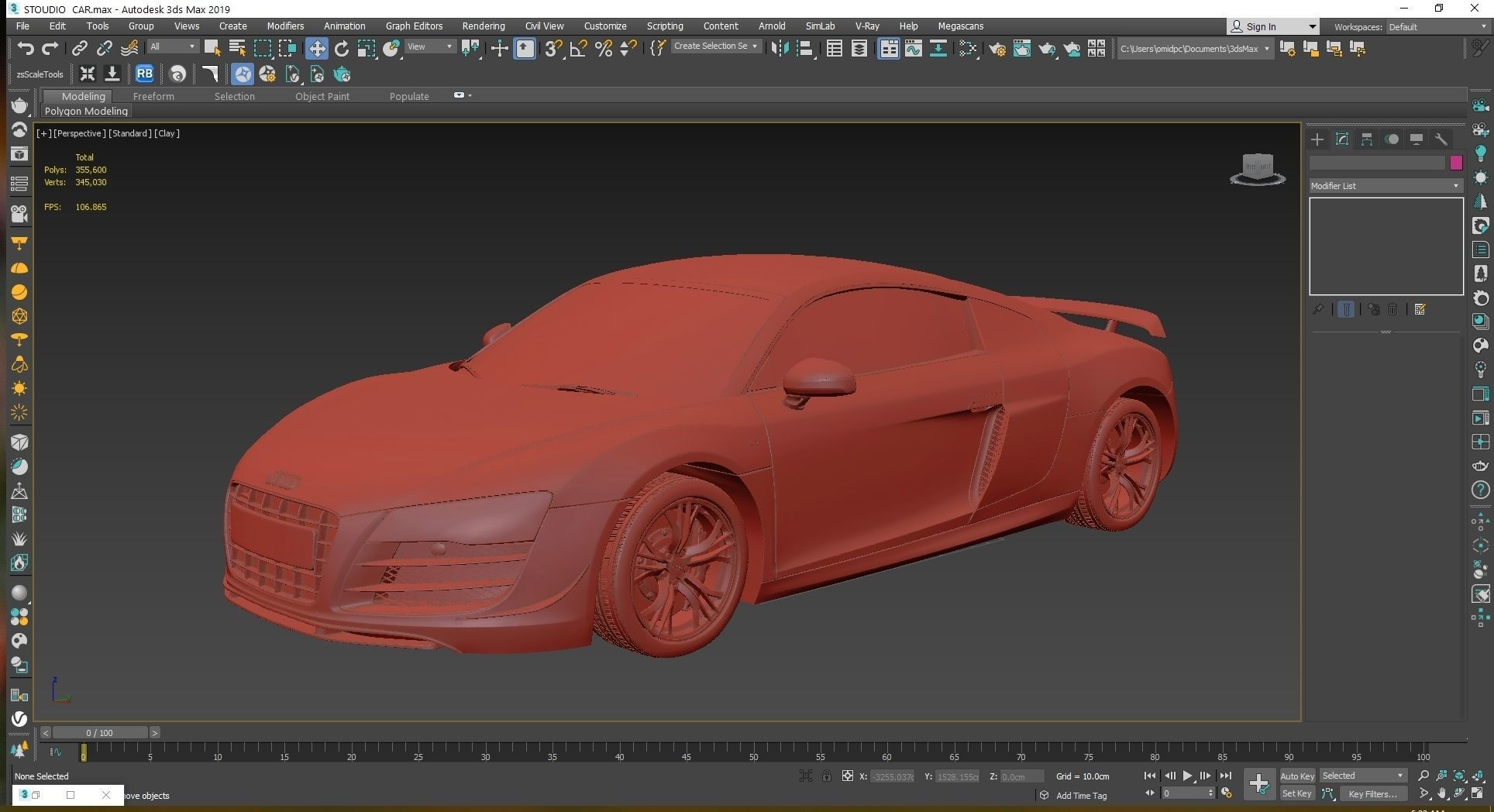Open the Rendering menu

click(x=484, y=26)
